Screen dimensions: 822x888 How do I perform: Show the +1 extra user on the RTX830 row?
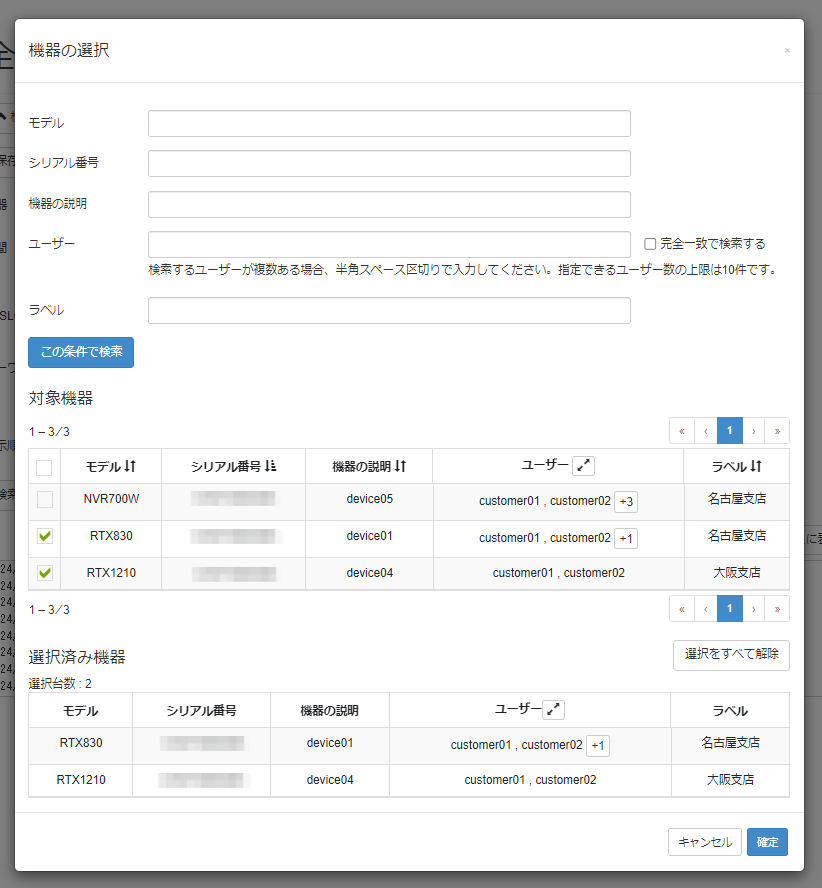click(x=626, y=538)
